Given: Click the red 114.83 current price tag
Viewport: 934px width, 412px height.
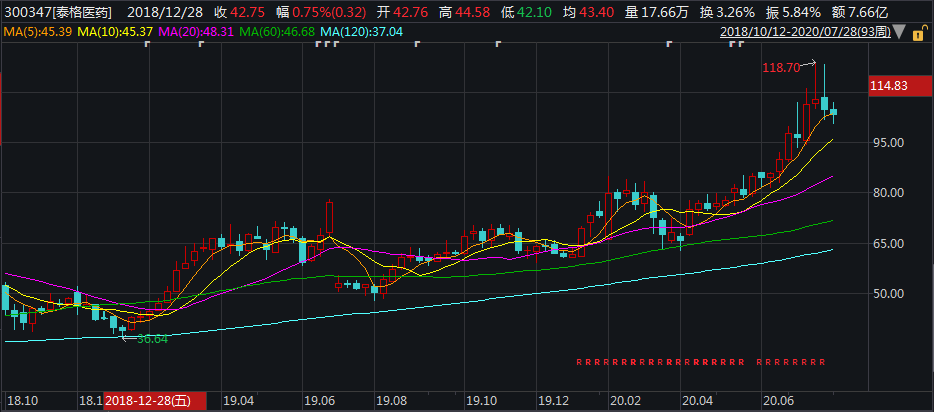Looking at the screenshot, I should 888,87.
